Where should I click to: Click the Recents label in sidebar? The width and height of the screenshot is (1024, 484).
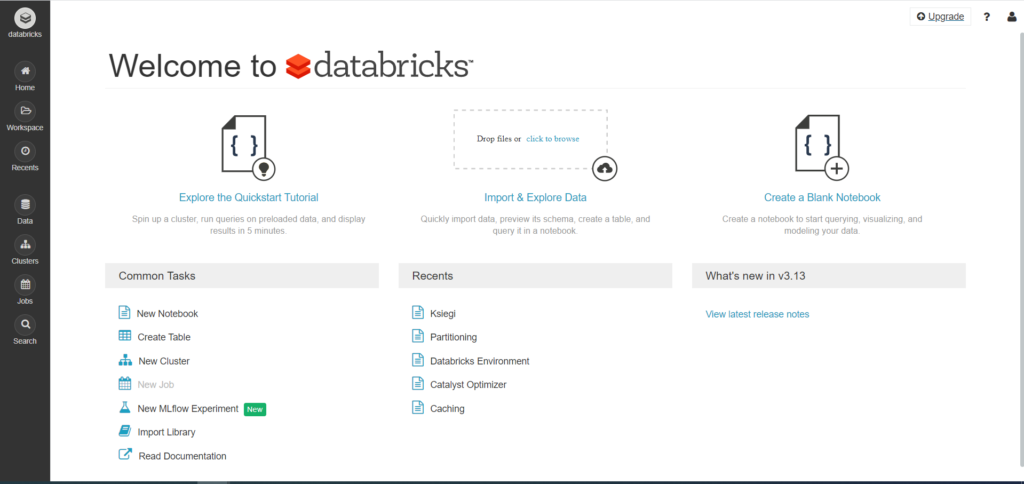tap(25, 167)
